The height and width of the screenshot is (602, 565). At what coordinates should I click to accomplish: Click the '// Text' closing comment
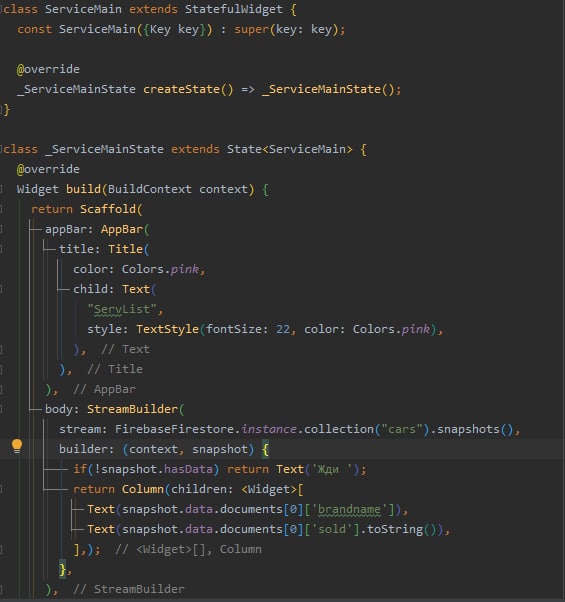[x=125, y=349]
